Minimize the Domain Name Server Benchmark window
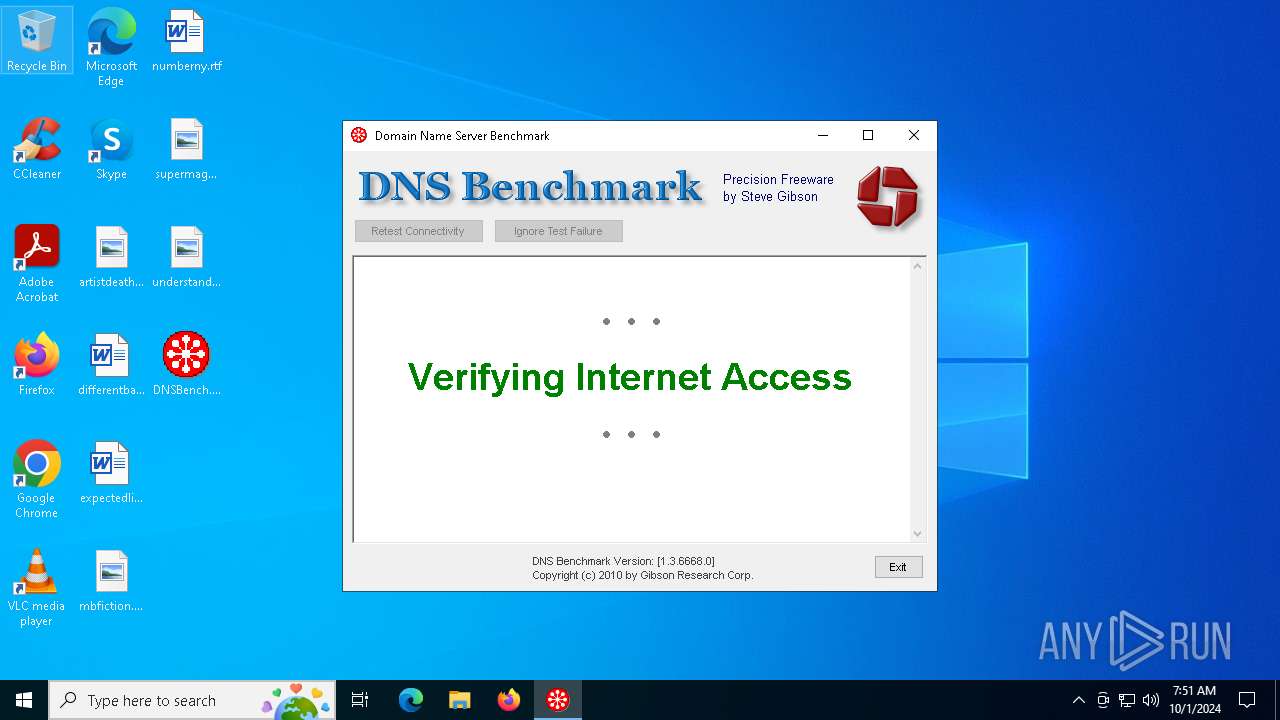 (823, 135)
